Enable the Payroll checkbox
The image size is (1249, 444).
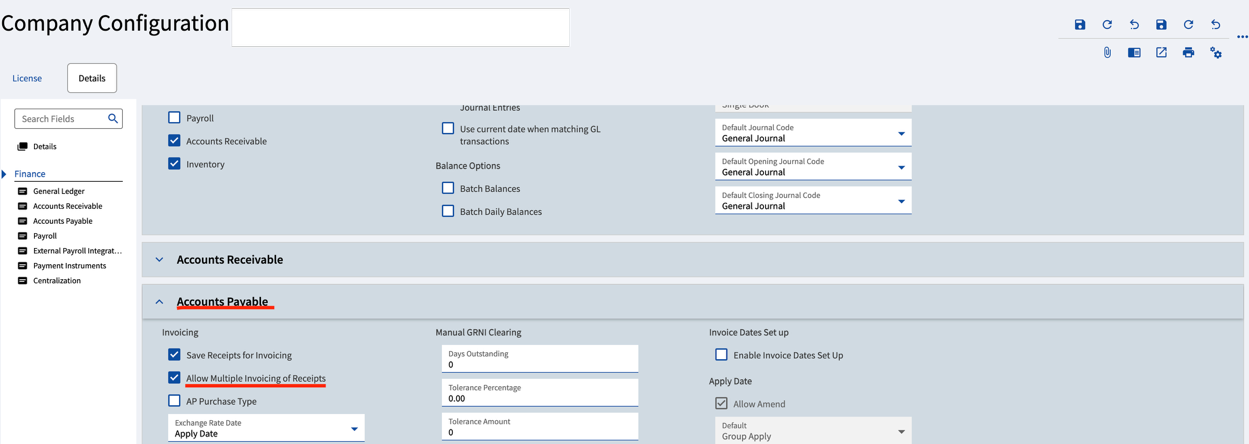point(174,118)
